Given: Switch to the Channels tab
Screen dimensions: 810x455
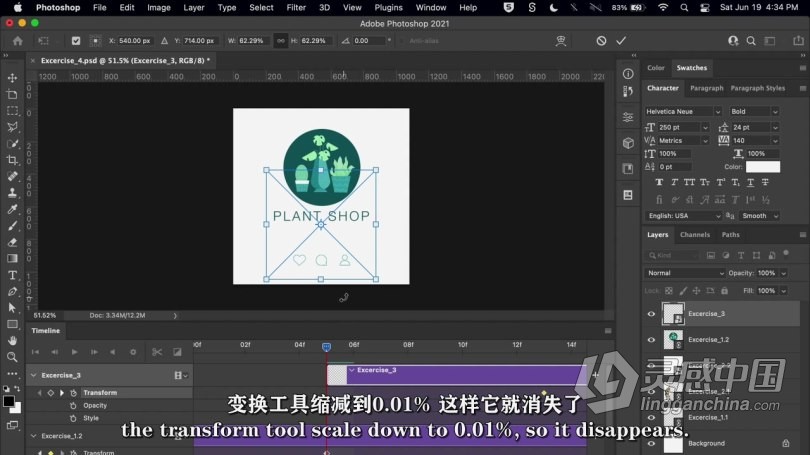Looking at the screenshot, I should (695, 235).
